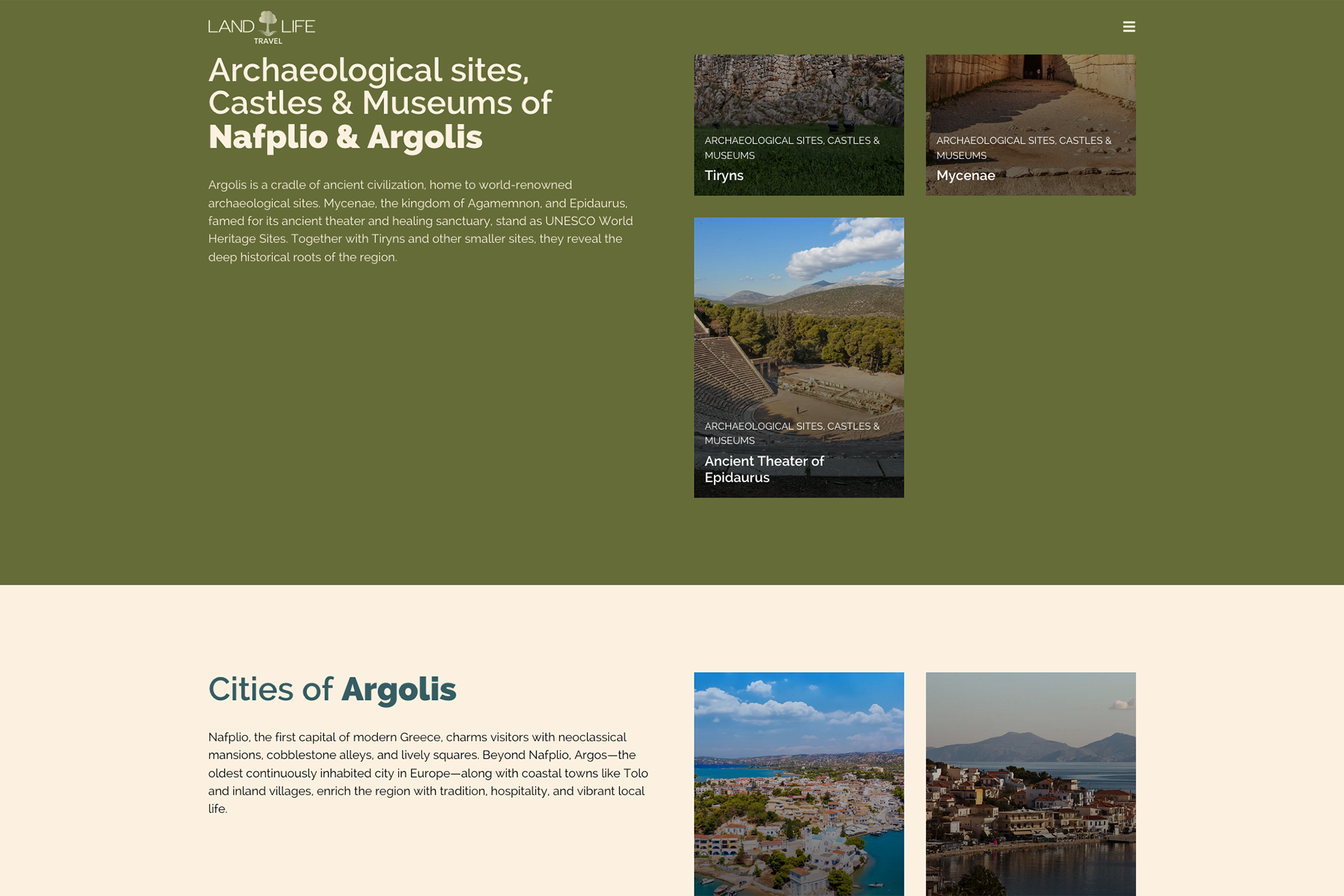Open the hamburger menu icon
Image resolution: width=1344 pixels, height=896 pixels.
pos(1128,27)
